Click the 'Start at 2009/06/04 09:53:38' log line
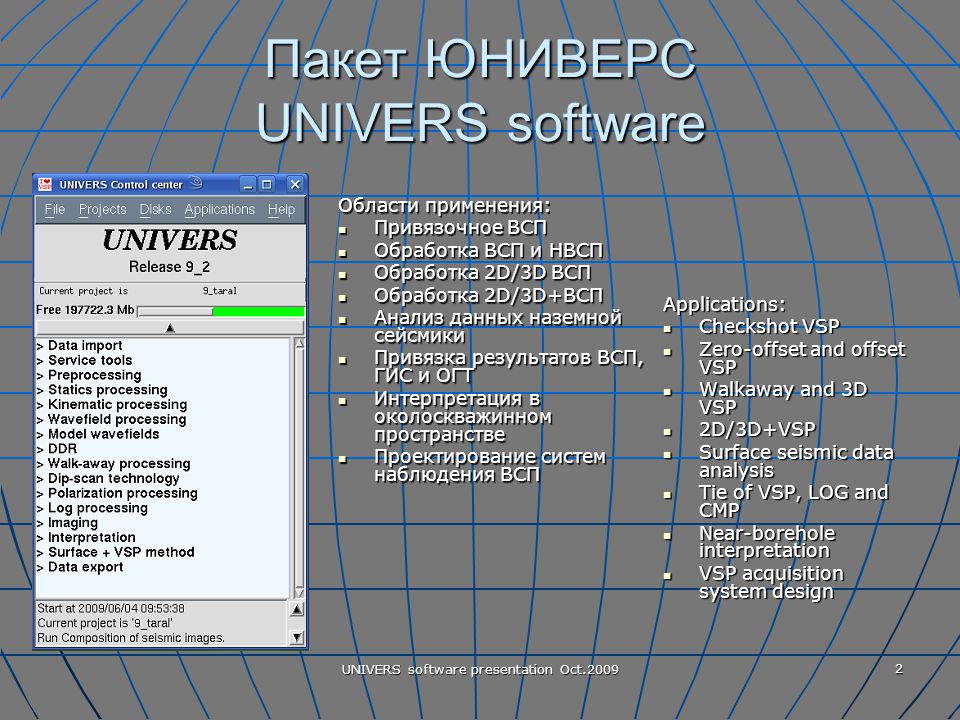This screenshot has height=720, width=960. coord(111,609)
